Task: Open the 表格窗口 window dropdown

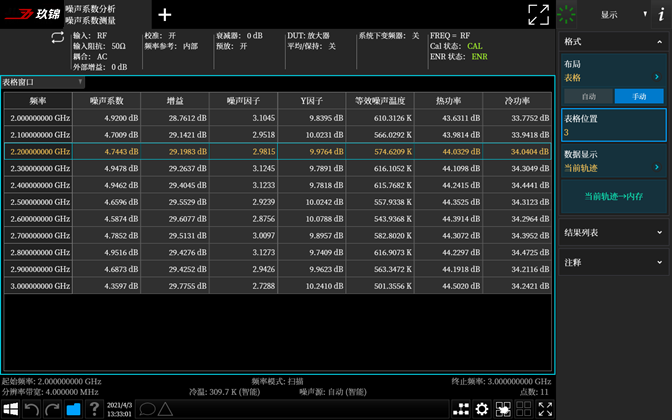Action: (x=42, y=82)
